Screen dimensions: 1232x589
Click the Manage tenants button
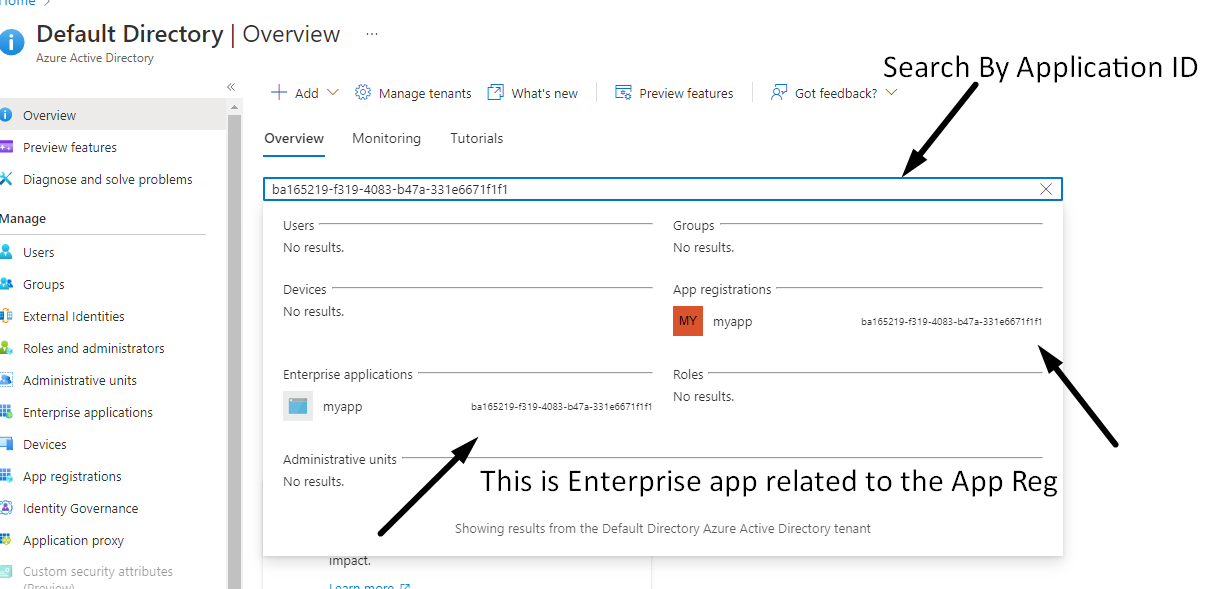(413, 92)
